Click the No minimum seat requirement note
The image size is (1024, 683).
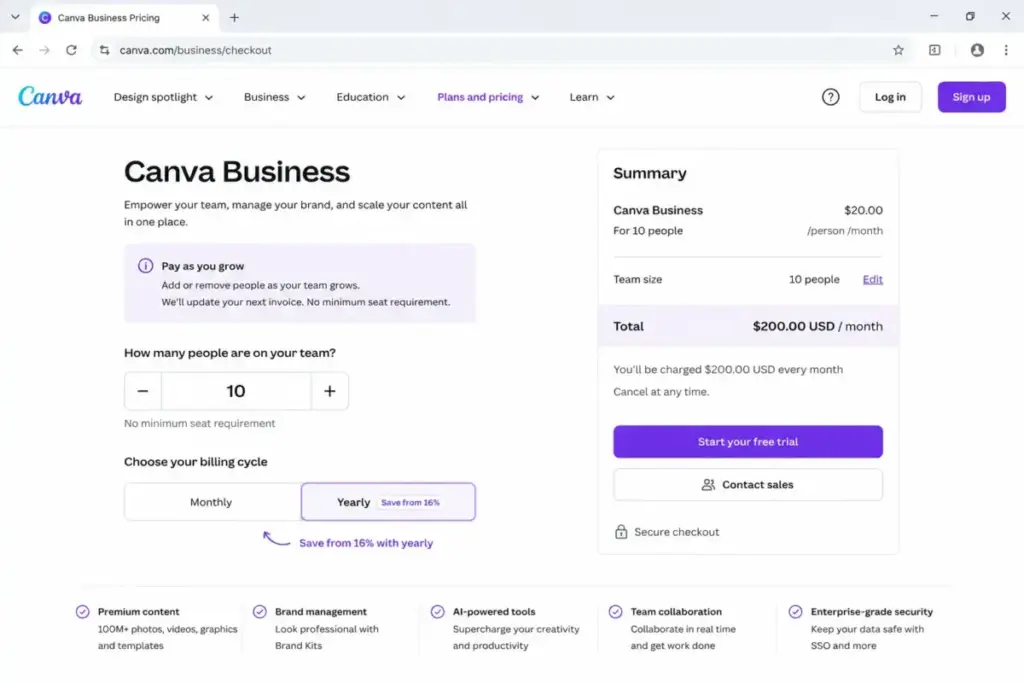[199, 423]
